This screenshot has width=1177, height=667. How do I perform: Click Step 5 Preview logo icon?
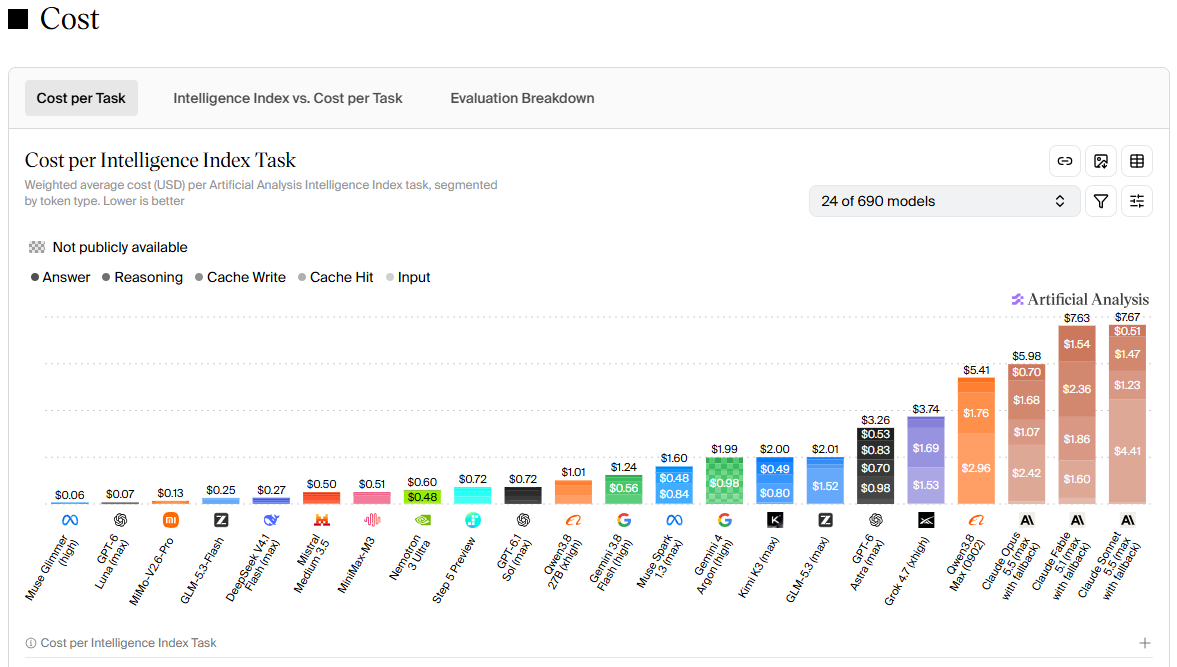(472, 520)
